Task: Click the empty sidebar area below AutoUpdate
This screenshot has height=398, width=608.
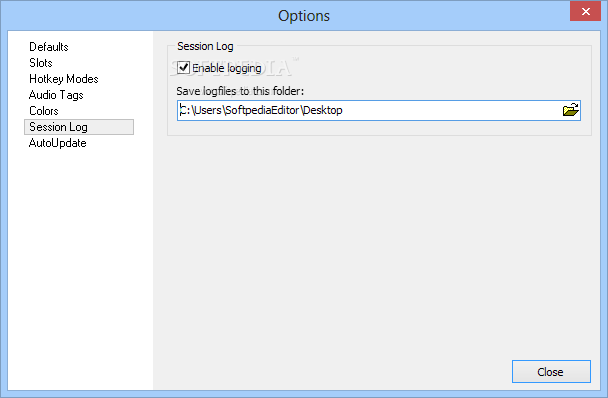Action: [x=80, y=268]
